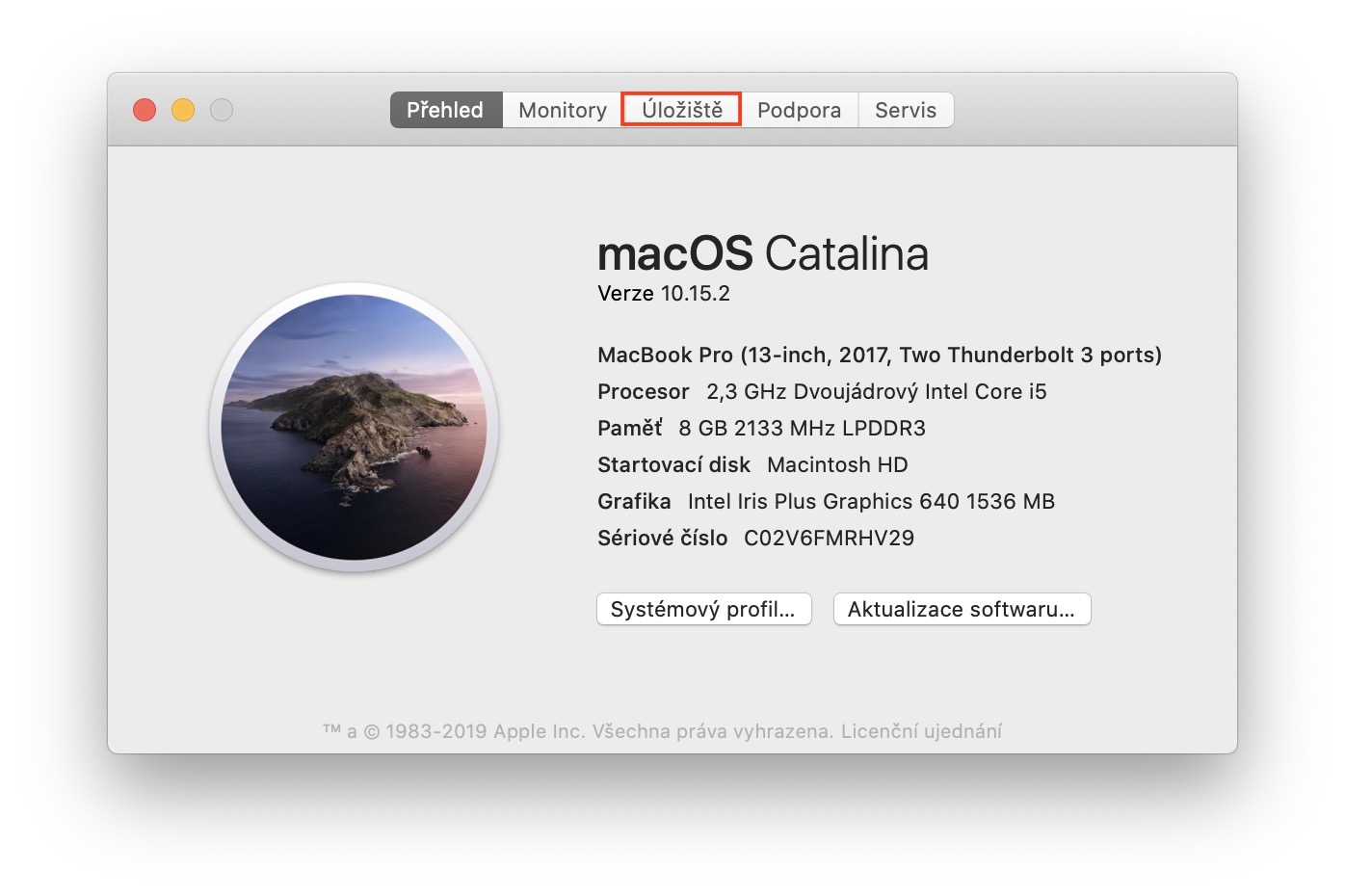Click the Sériové číslo value
Viewport: 1345px width, 896px height.
click(x=829, y=538)
